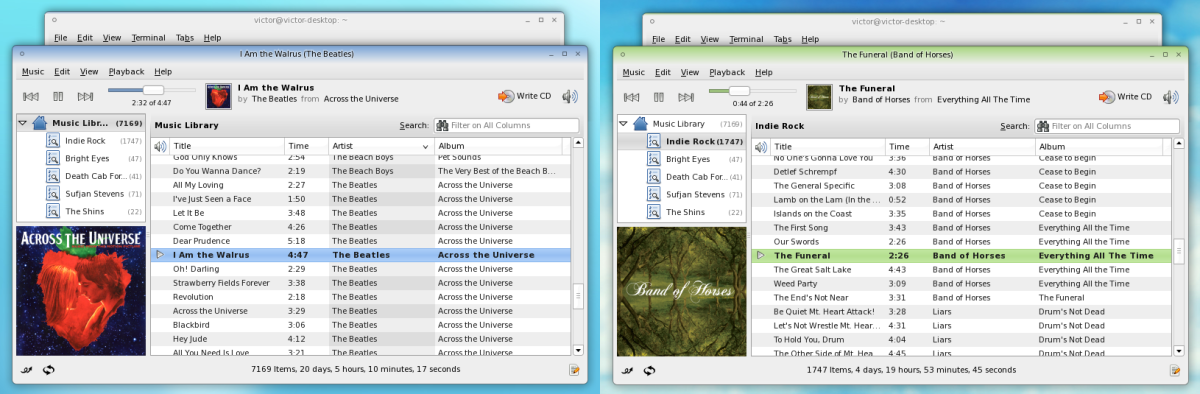The height and width of the screenshot is (394, 1200).
Task: Pause playback in the Walrus window
Action: [58, 97]
